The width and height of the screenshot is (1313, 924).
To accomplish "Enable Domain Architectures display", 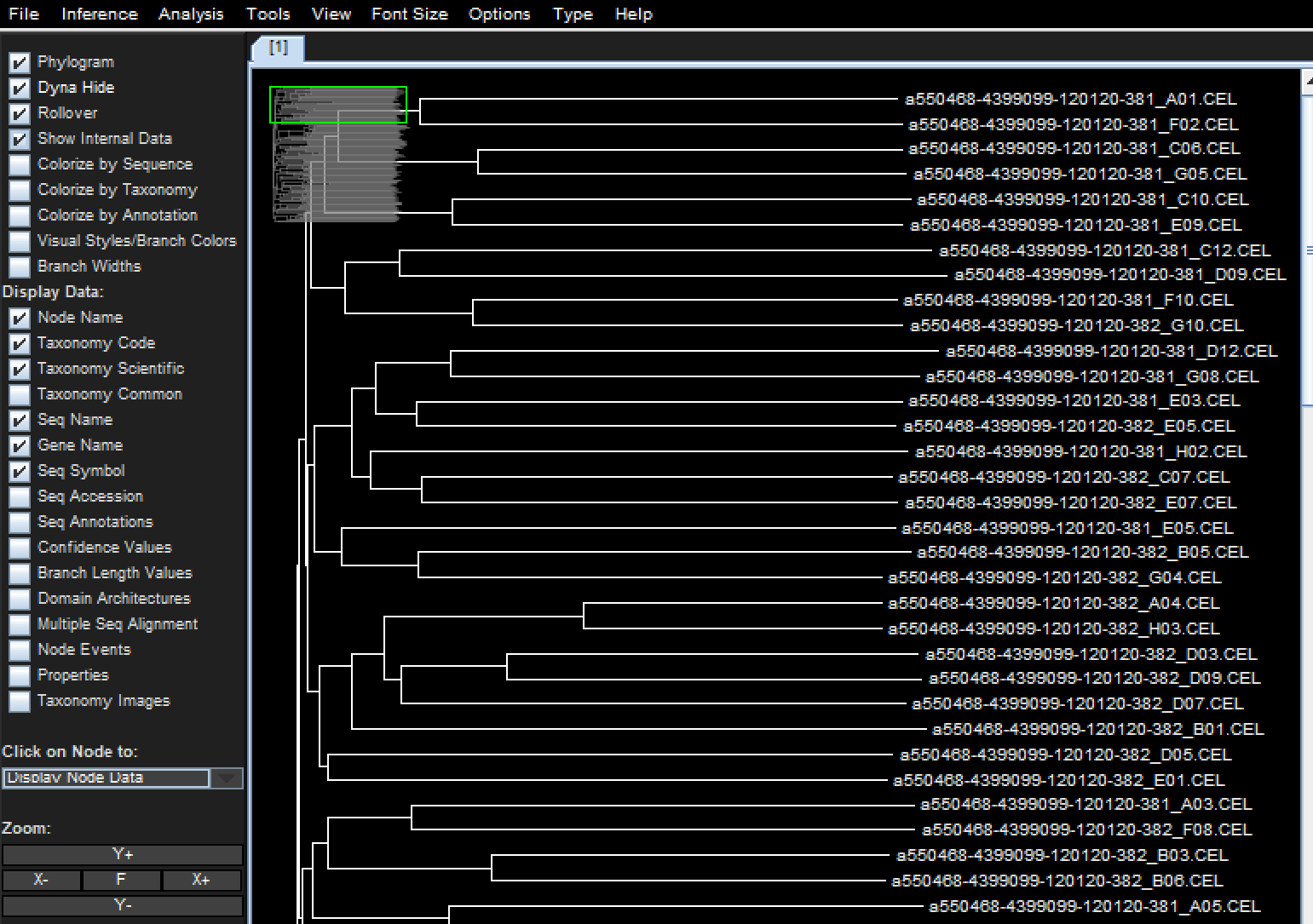I will click(20, 599).
